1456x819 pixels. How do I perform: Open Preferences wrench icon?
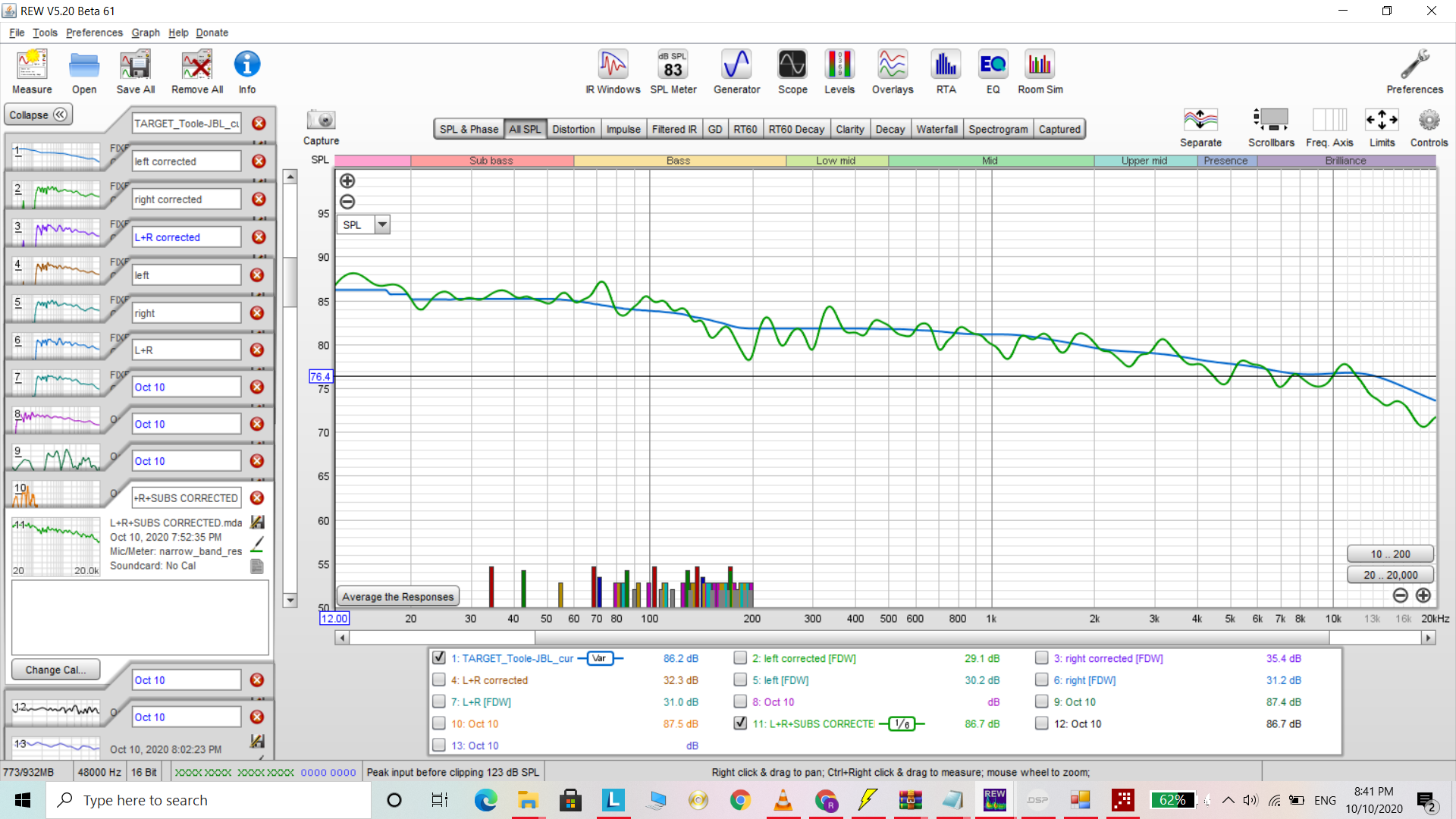point(1414,72)
